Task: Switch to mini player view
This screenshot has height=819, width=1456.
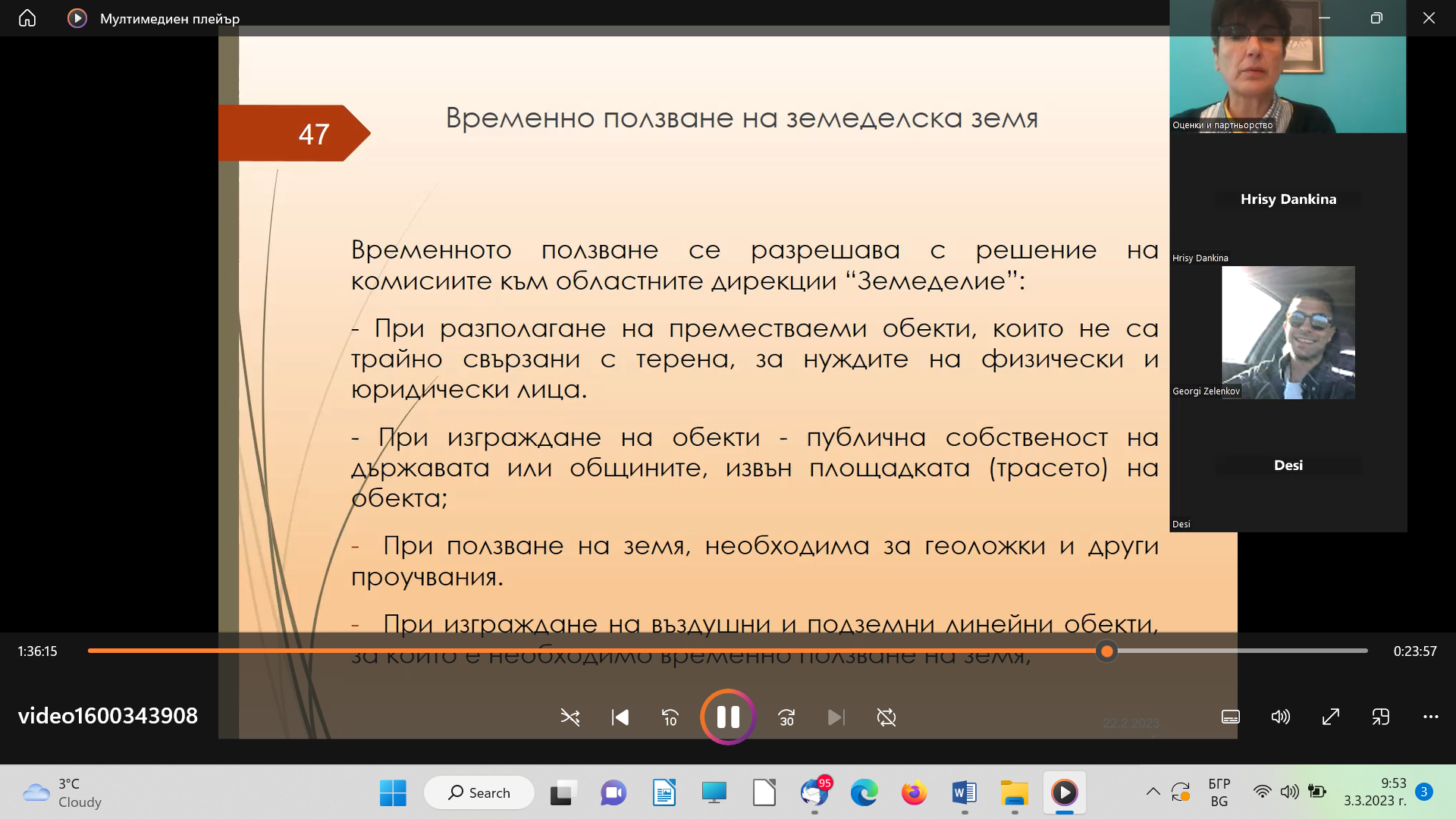Action: click(1381, 717)
